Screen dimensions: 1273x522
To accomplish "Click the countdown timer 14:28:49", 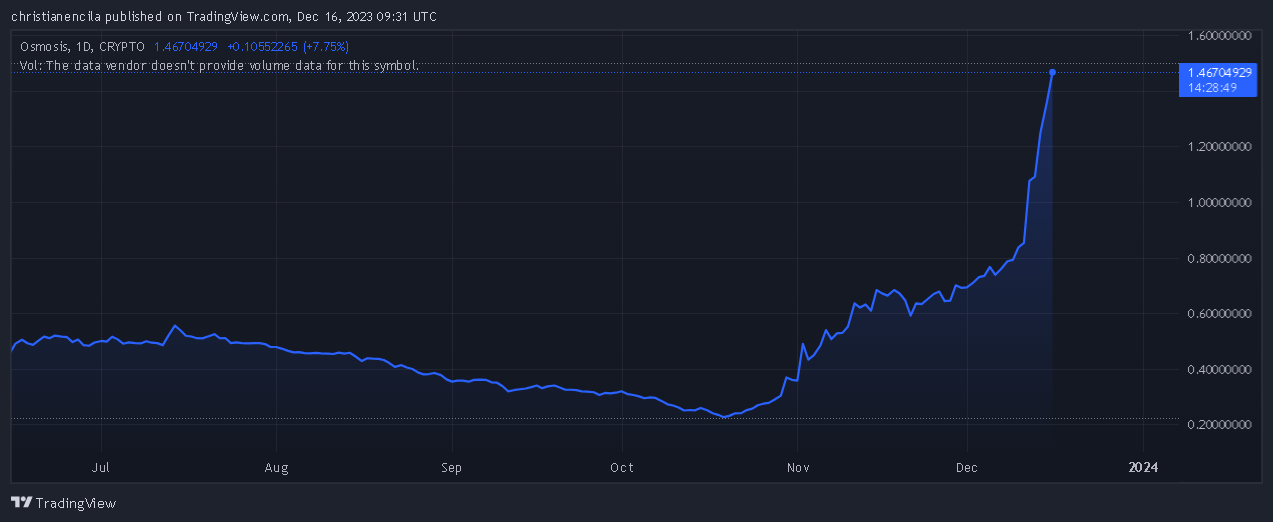I will (1213, 88).
